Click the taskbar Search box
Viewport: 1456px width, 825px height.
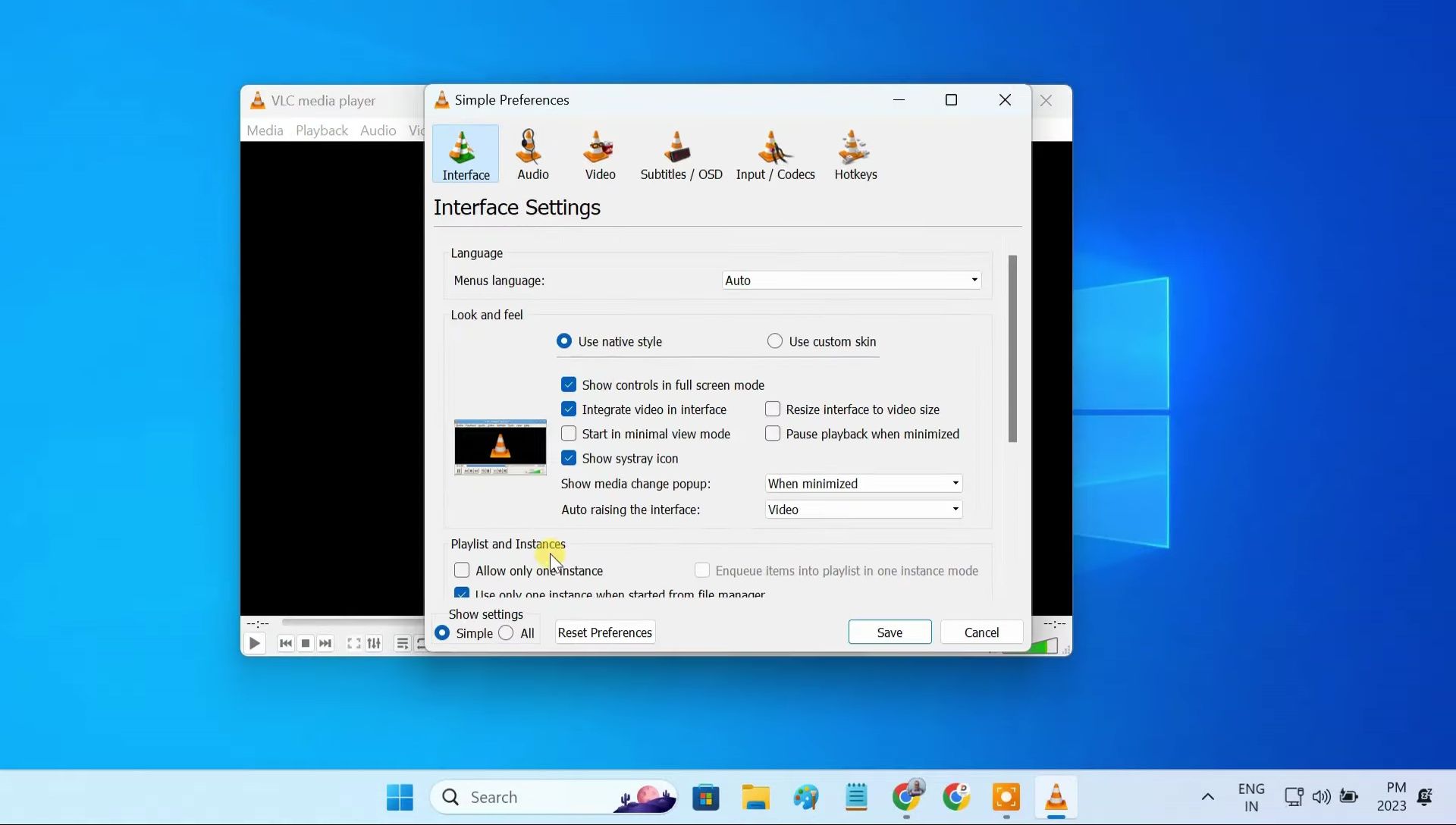pyautogui.click(x=554, y=797)
